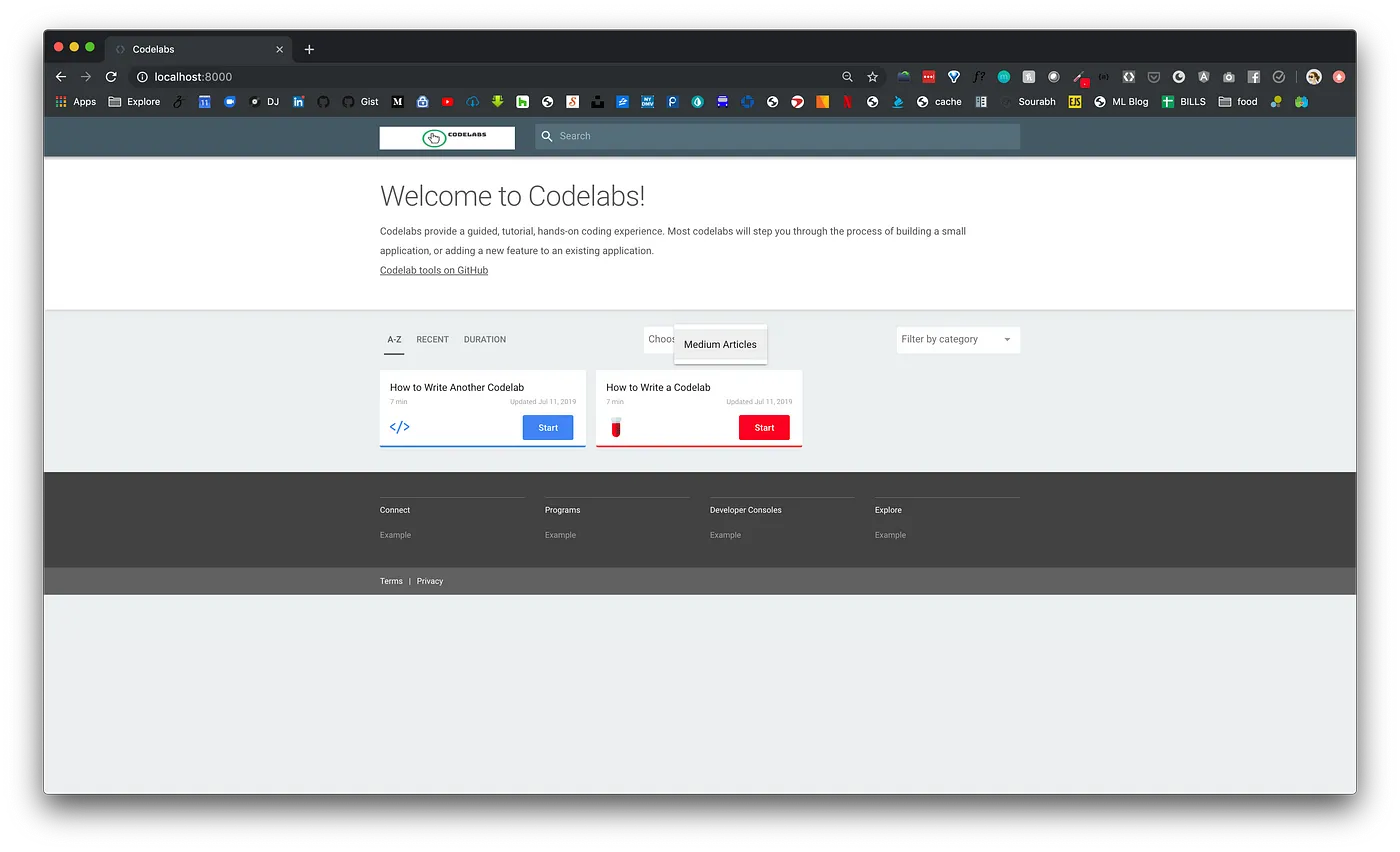Open the Netflix bookmark icon

(848, 102)
